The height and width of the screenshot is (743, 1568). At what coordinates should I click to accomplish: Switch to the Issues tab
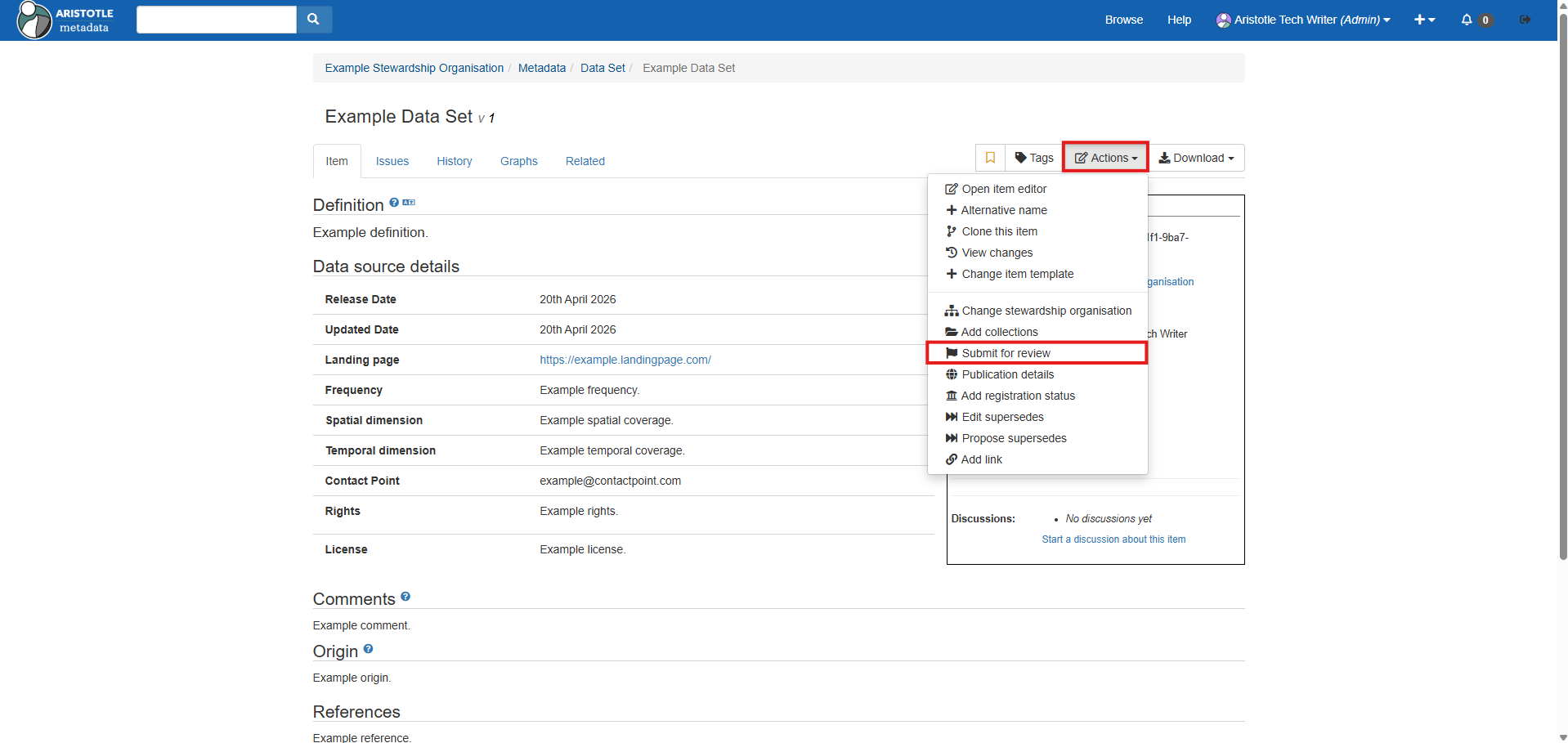[392, 161]
